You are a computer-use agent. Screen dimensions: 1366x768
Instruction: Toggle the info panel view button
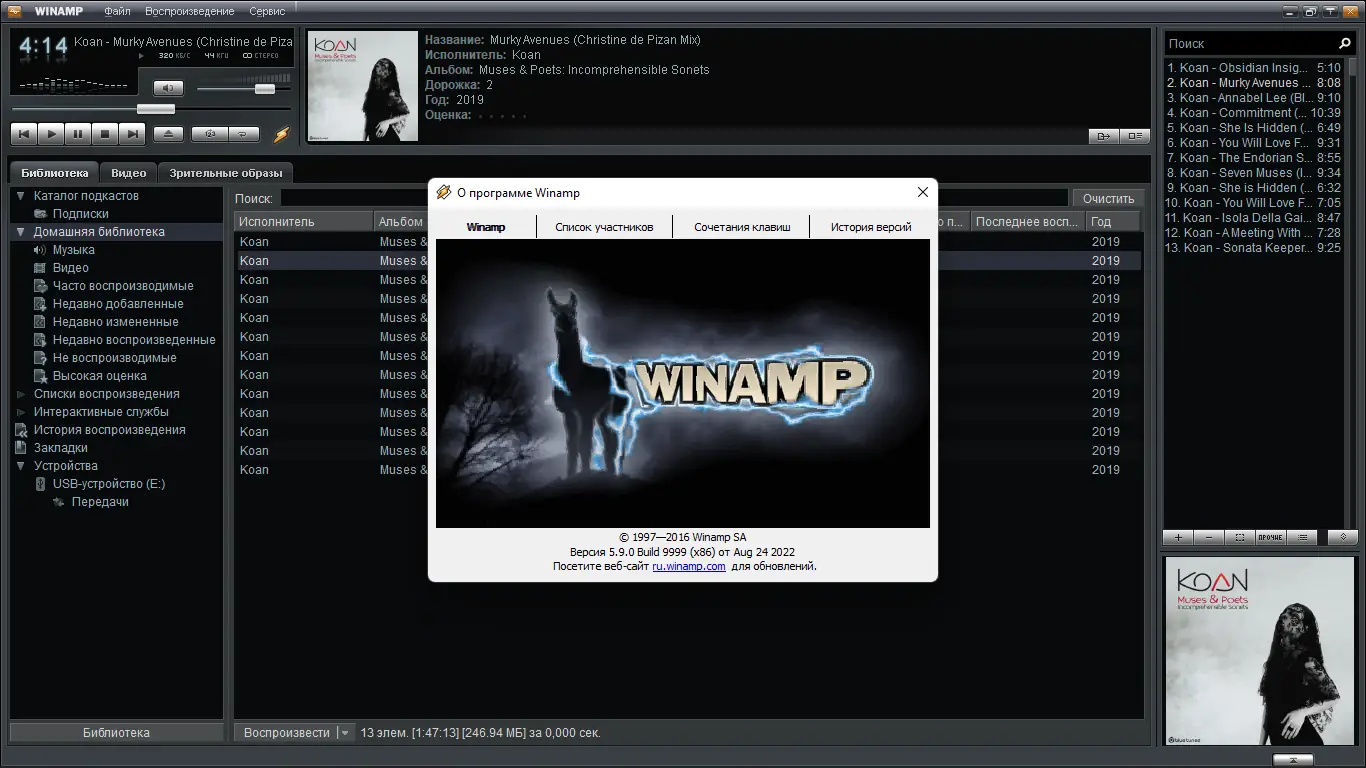pyautogui.click(x=1134, y=136)
